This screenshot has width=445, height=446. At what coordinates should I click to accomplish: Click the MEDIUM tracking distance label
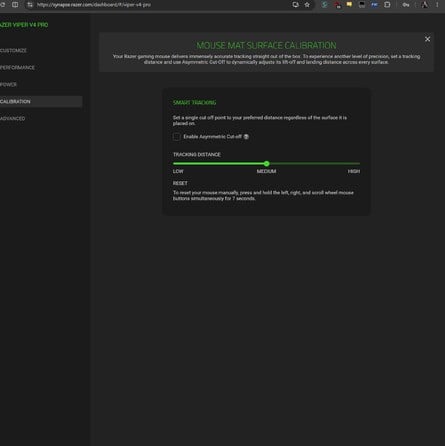(x=266, y=171)
